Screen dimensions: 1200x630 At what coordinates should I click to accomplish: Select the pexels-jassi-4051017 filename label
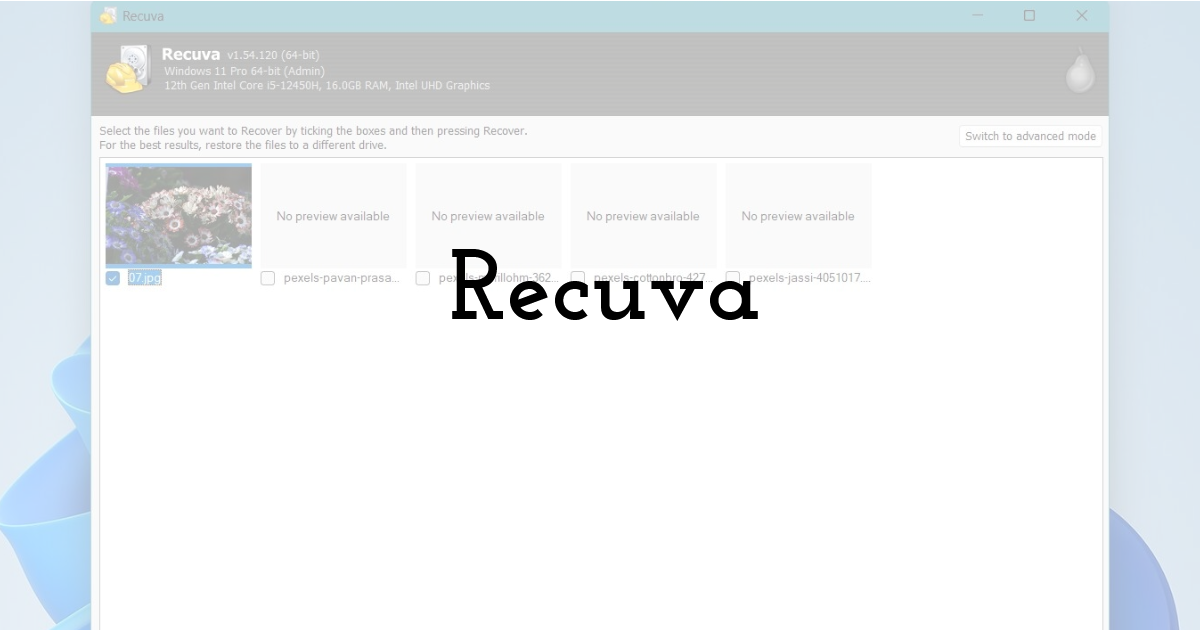pyautogui.click(x=812, y=278)
